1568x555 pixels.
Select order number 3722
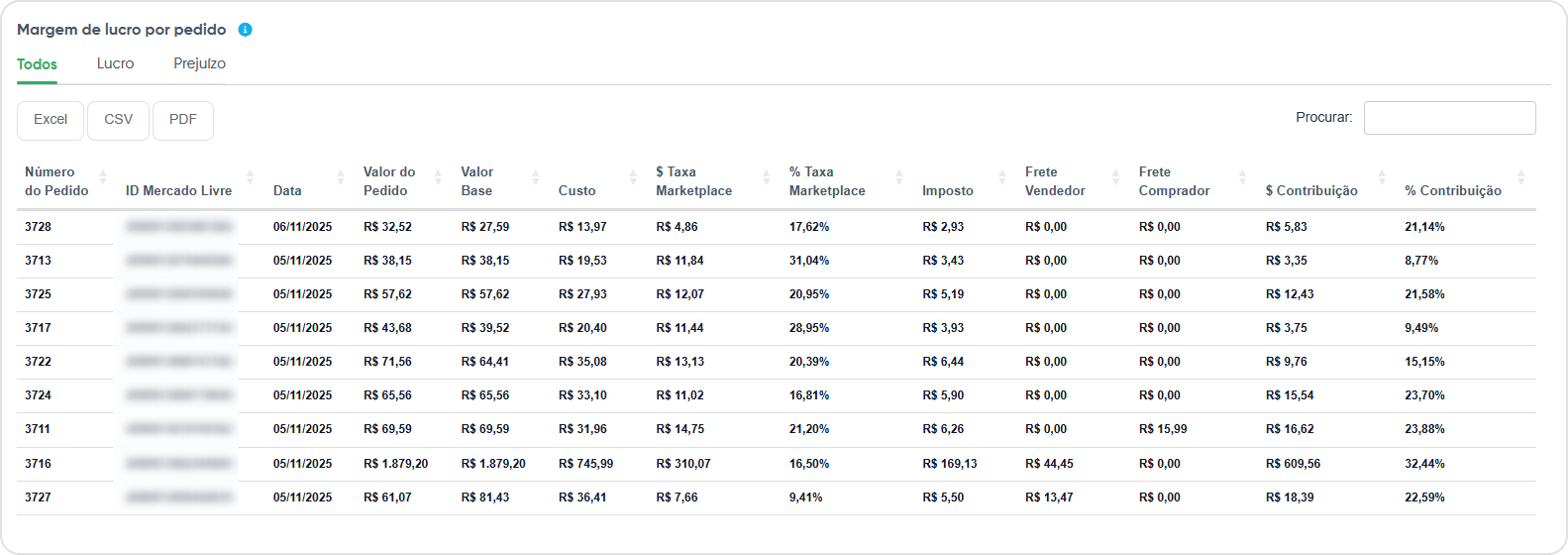point(38,362)
